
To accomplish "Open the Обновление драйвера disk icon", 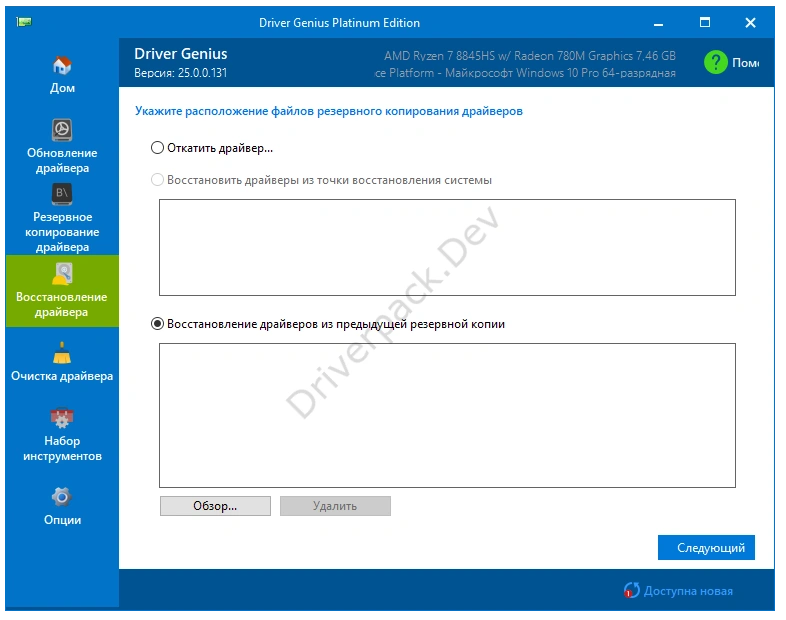I will [62, 130].
